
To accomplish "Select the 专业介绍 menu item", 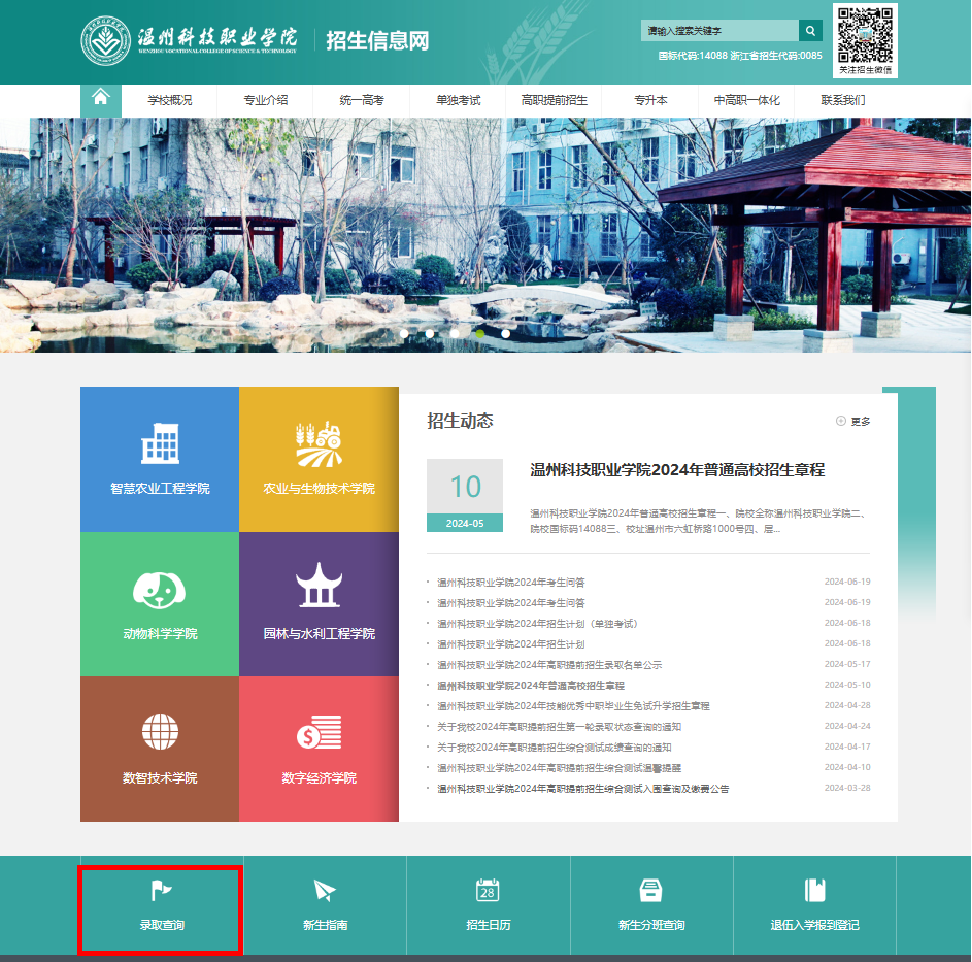I will tap(265, 100).
